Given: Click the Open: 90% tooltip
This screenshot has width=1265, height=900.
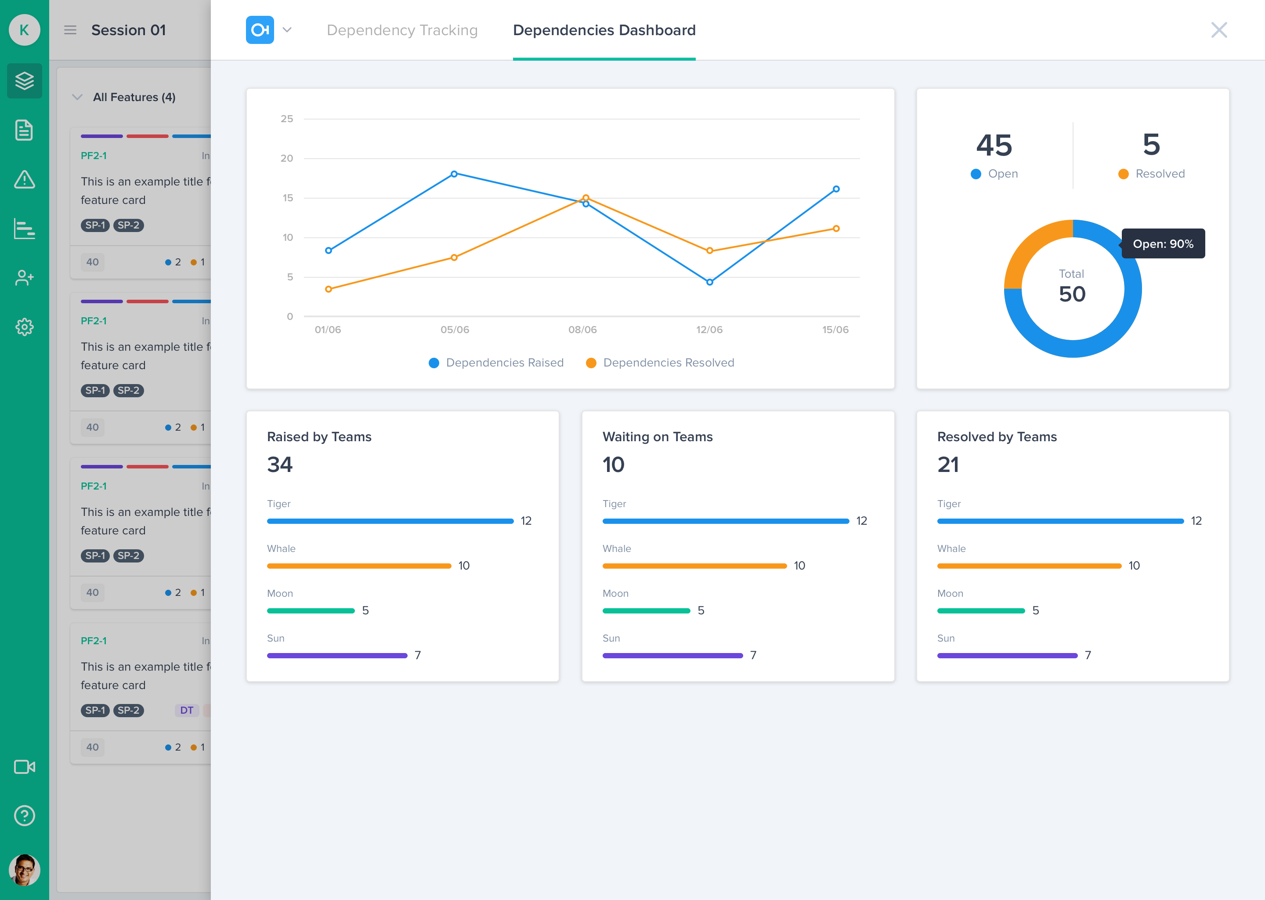Looking at the screenshot, I should point(1163,244).
